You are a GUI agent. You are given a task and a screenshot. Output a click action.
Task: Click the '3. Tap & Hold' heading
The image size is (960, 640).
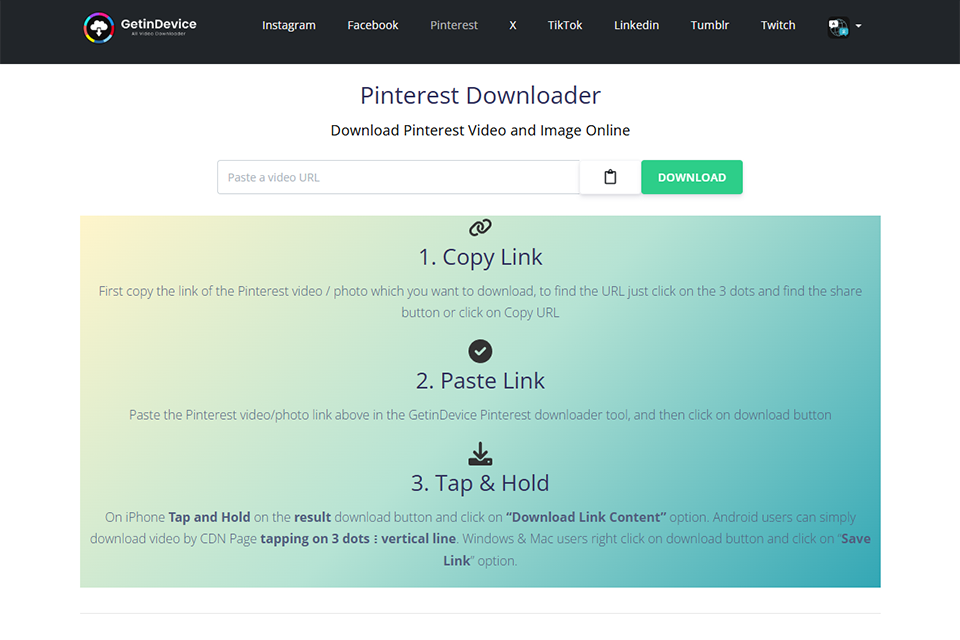(x=480, y=483)
